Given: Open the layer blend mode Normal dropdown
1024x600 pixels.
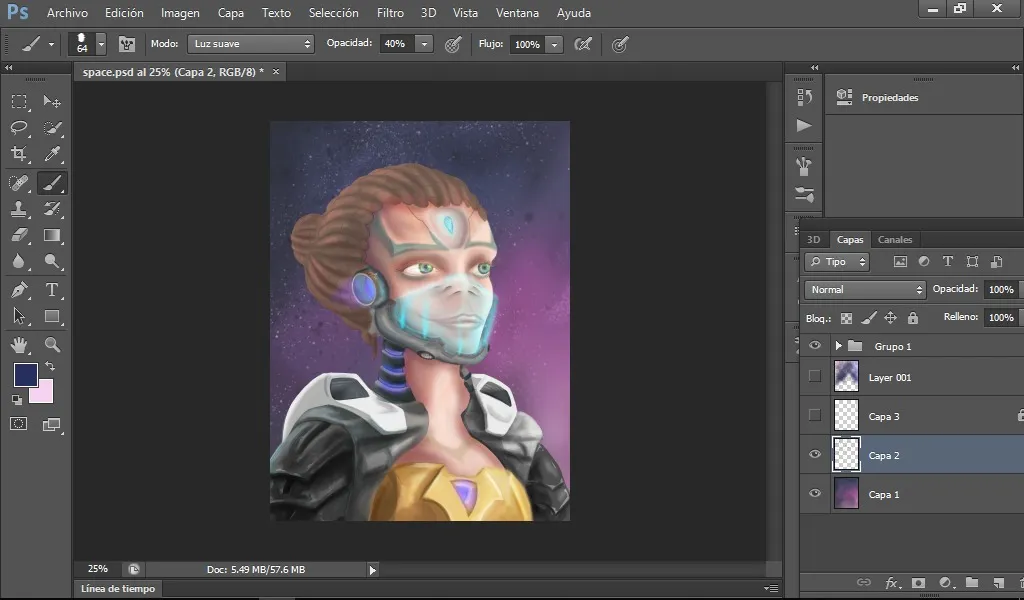Looking at the screenshot, I should [x=865, y=289].
